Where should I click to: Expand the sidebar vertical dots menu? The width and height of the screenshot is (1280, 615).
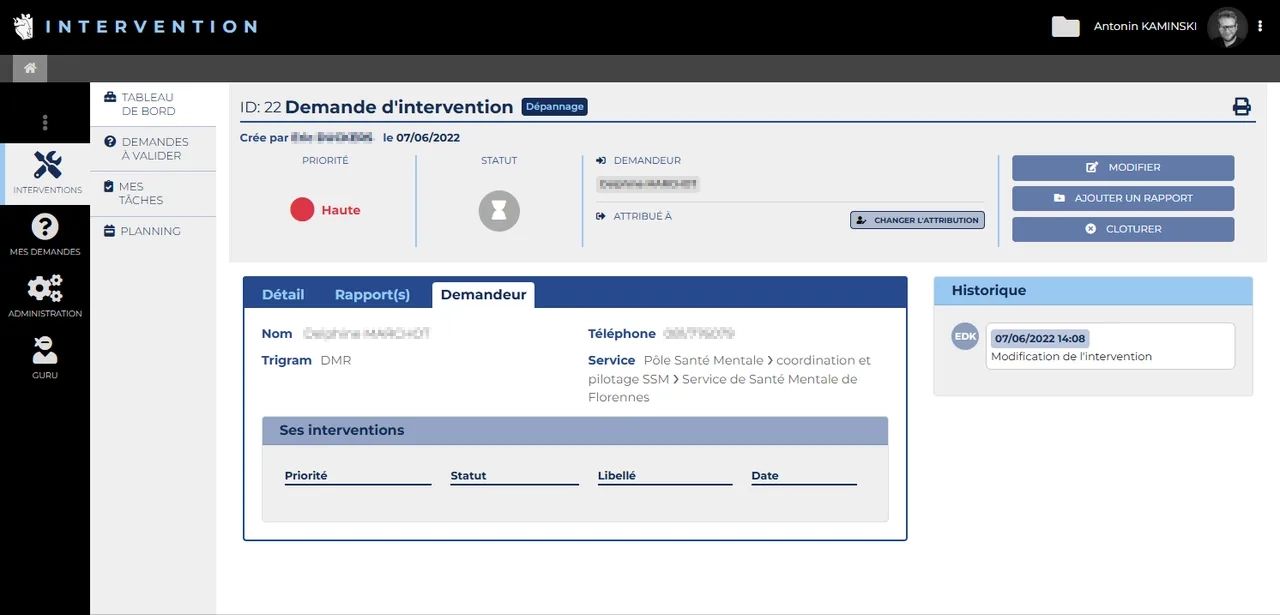tap(45, 123)
